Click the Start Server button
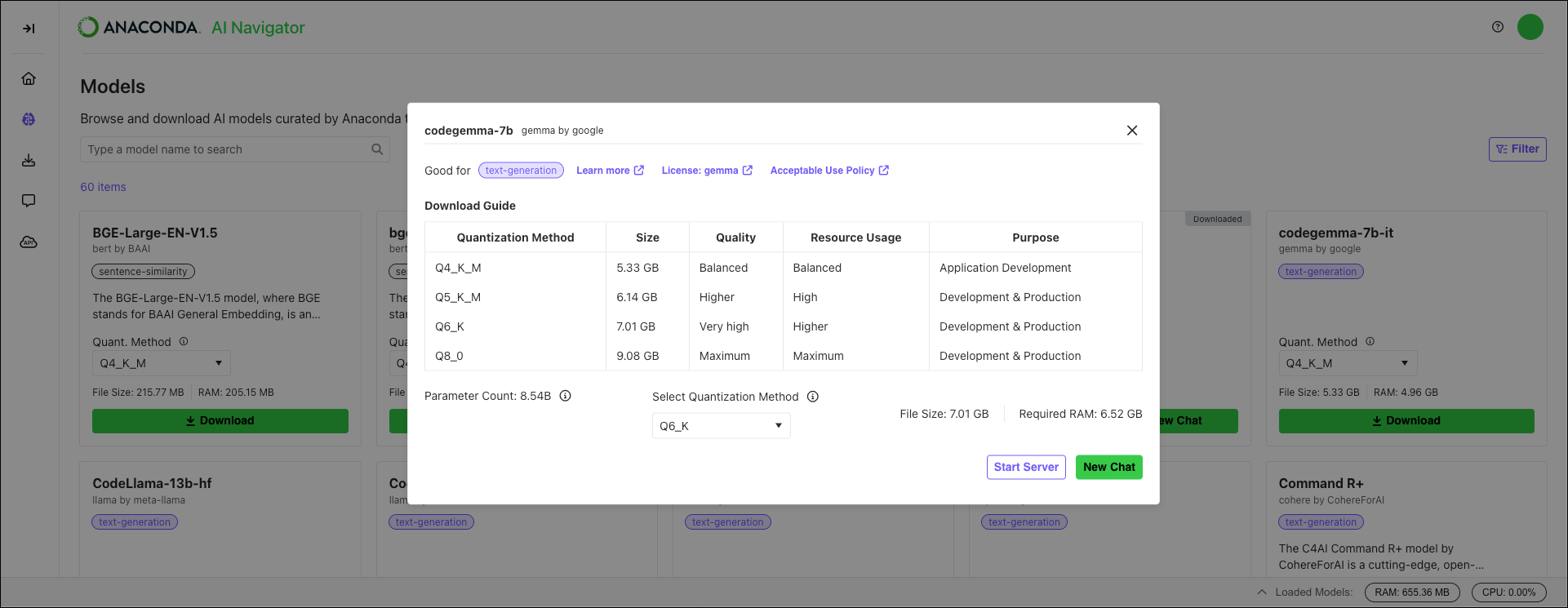Screen dimensions: 1568x608 (x=1026, y=467)
